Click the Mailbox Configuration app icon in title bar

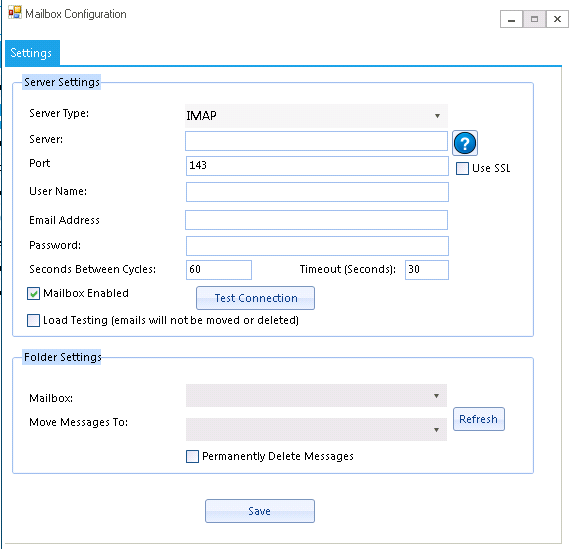[x=15, y=13]
